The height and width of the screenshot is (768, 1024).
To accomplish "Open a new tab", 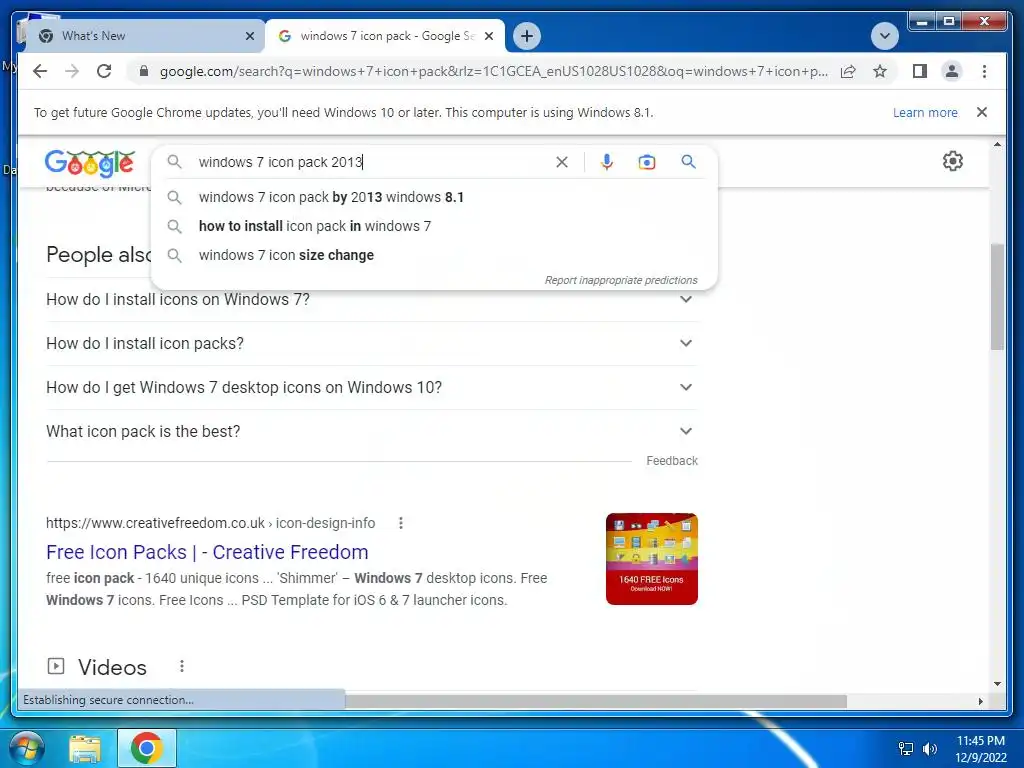I will (x=527, y=36).
